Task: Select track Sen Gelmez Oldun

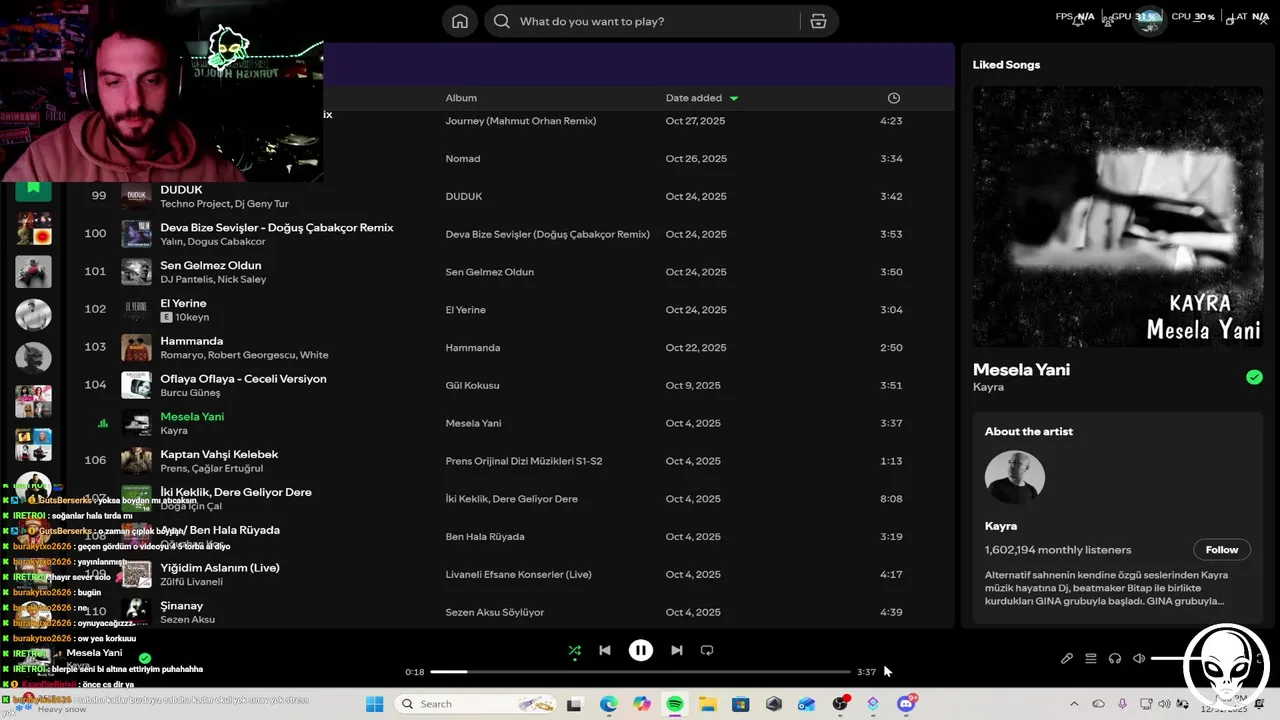Action: click(211, 266)
